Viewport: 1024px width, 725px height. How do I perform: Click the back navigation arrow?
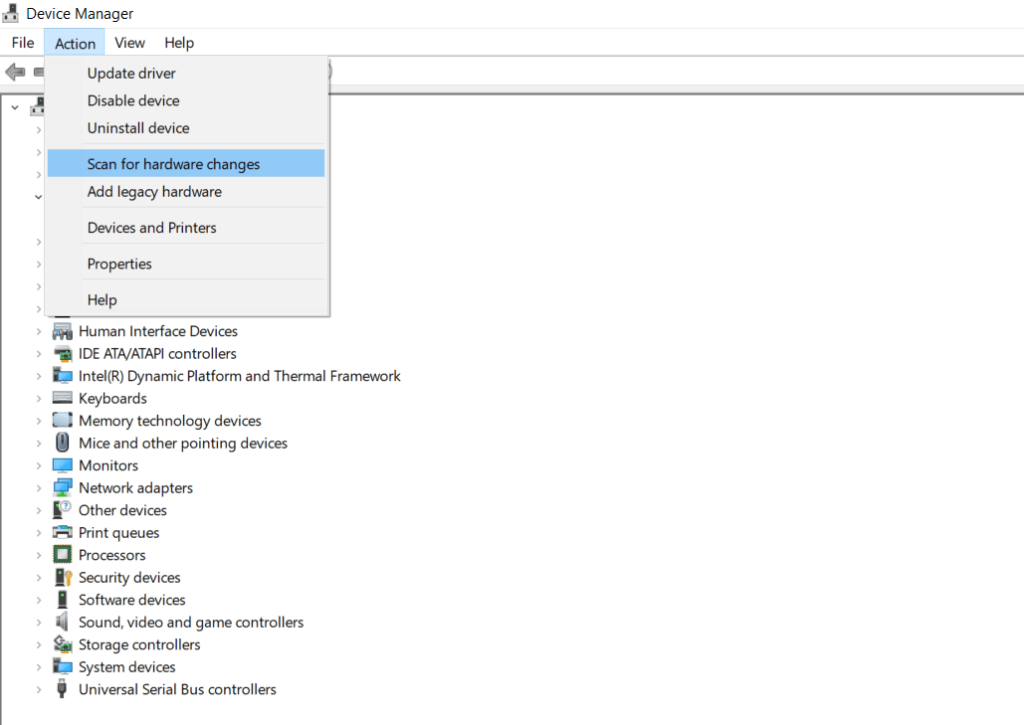[x=14, y=71]
